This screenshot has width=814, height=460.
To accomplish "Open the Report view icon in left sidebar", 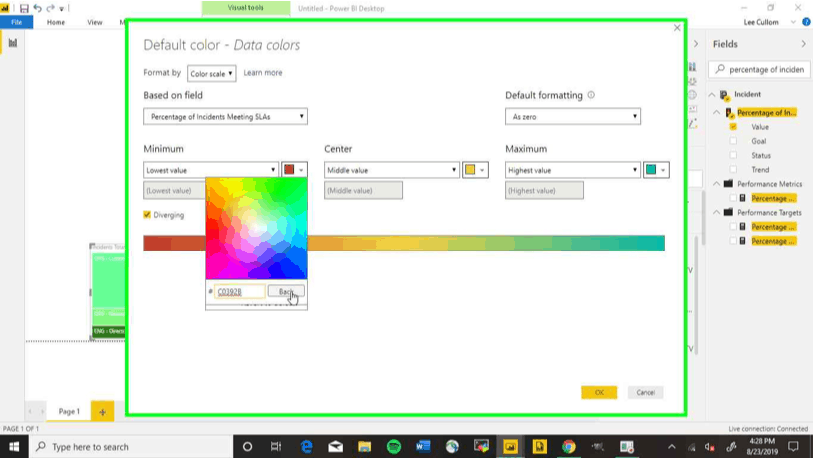I will 12,43.
